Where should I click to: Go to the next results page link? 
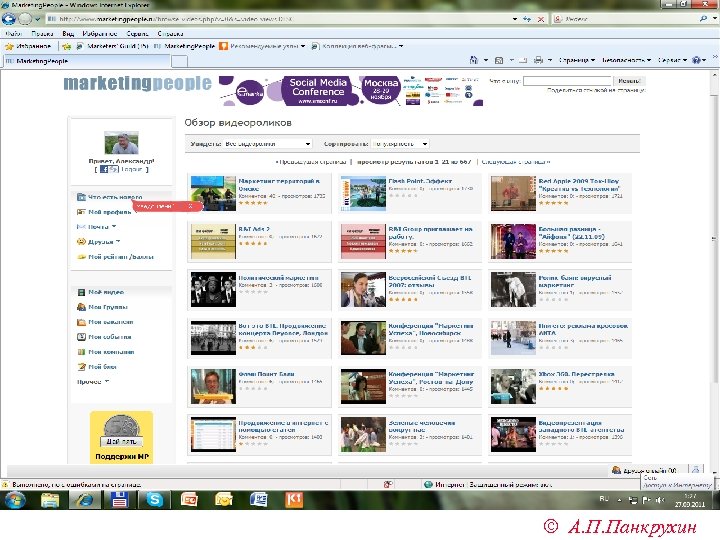click(516, 162)
